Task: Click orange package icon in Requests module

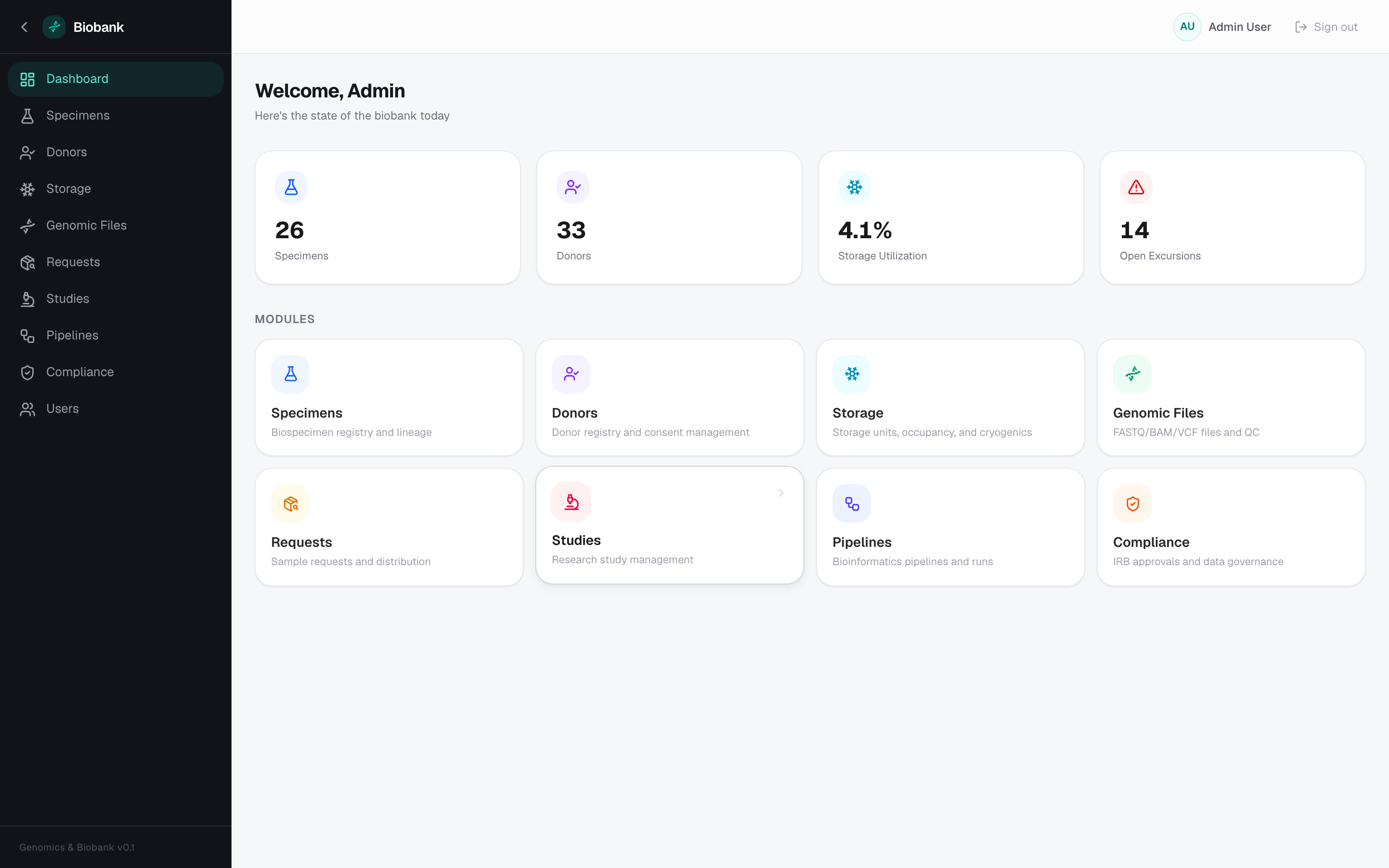Action: tap(290, 503)
